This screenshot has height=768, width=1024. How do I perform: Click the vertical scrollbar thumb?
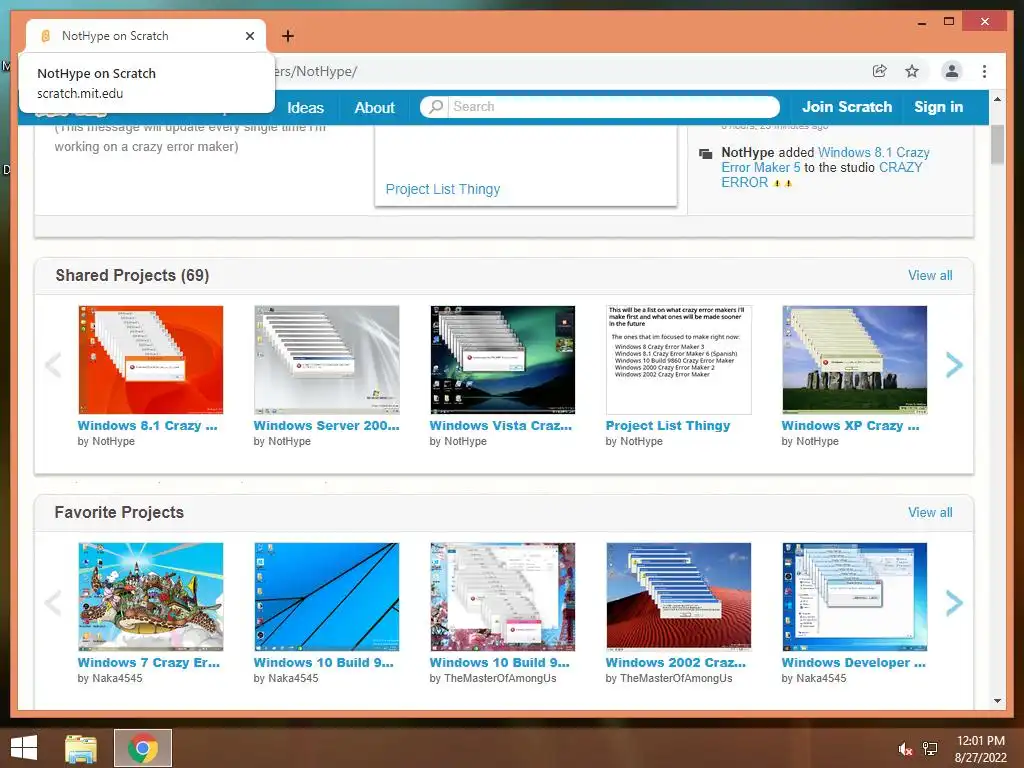(x=997, y=144)
